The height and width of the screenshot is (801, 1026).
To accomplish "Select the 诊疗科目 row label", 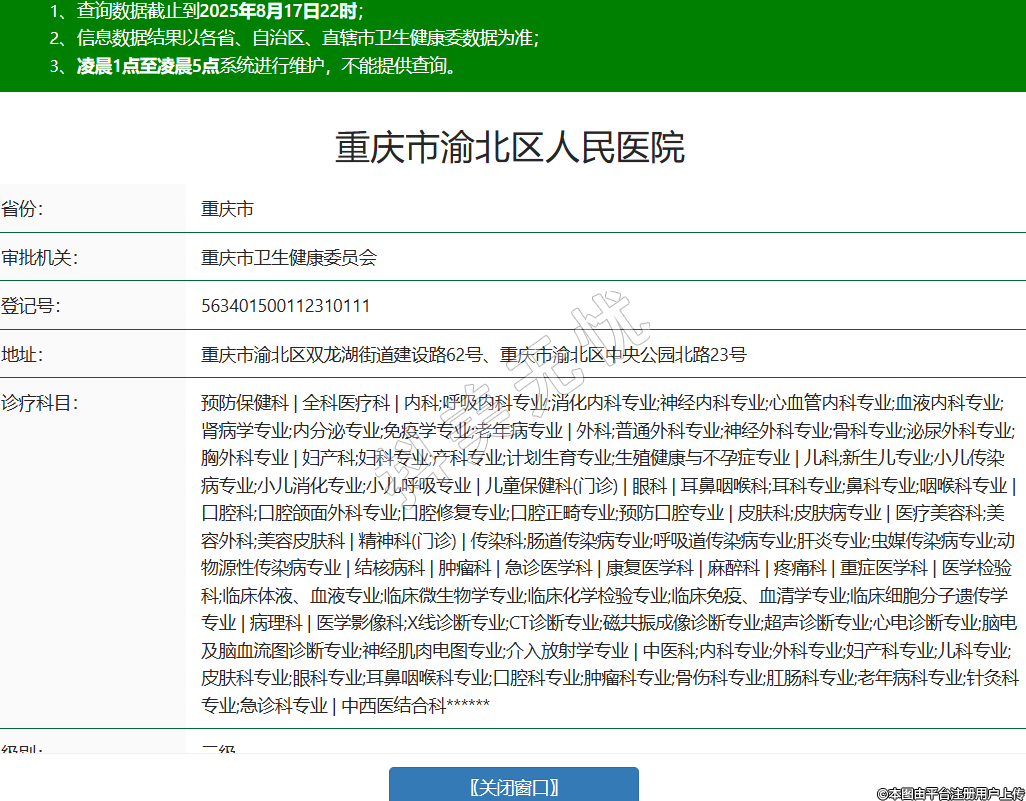I will click(x=40, y=403).
